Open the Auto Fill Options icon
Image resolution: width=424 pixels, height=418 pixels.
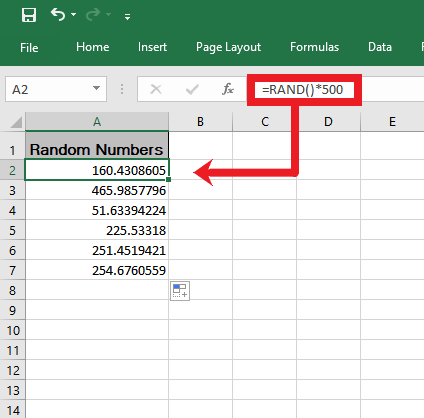180,291
